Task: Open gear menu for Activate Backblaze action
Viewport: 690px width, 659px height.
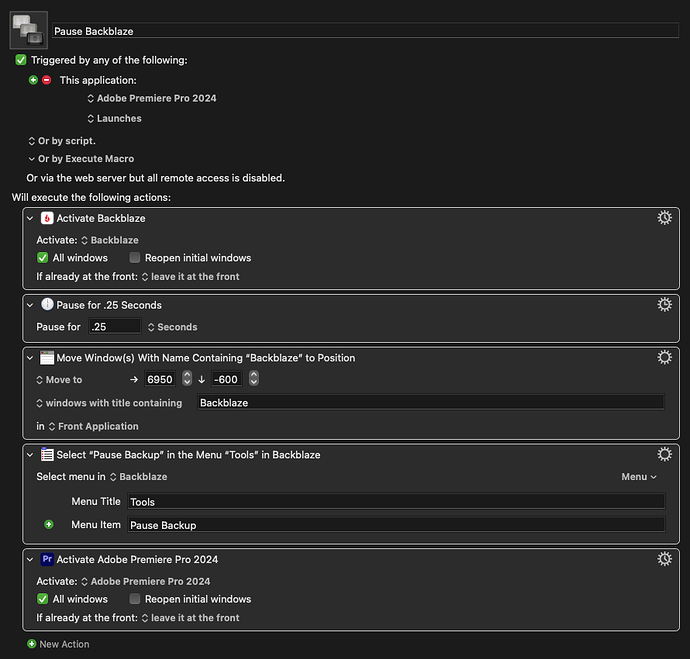Action: pos(663,218)
